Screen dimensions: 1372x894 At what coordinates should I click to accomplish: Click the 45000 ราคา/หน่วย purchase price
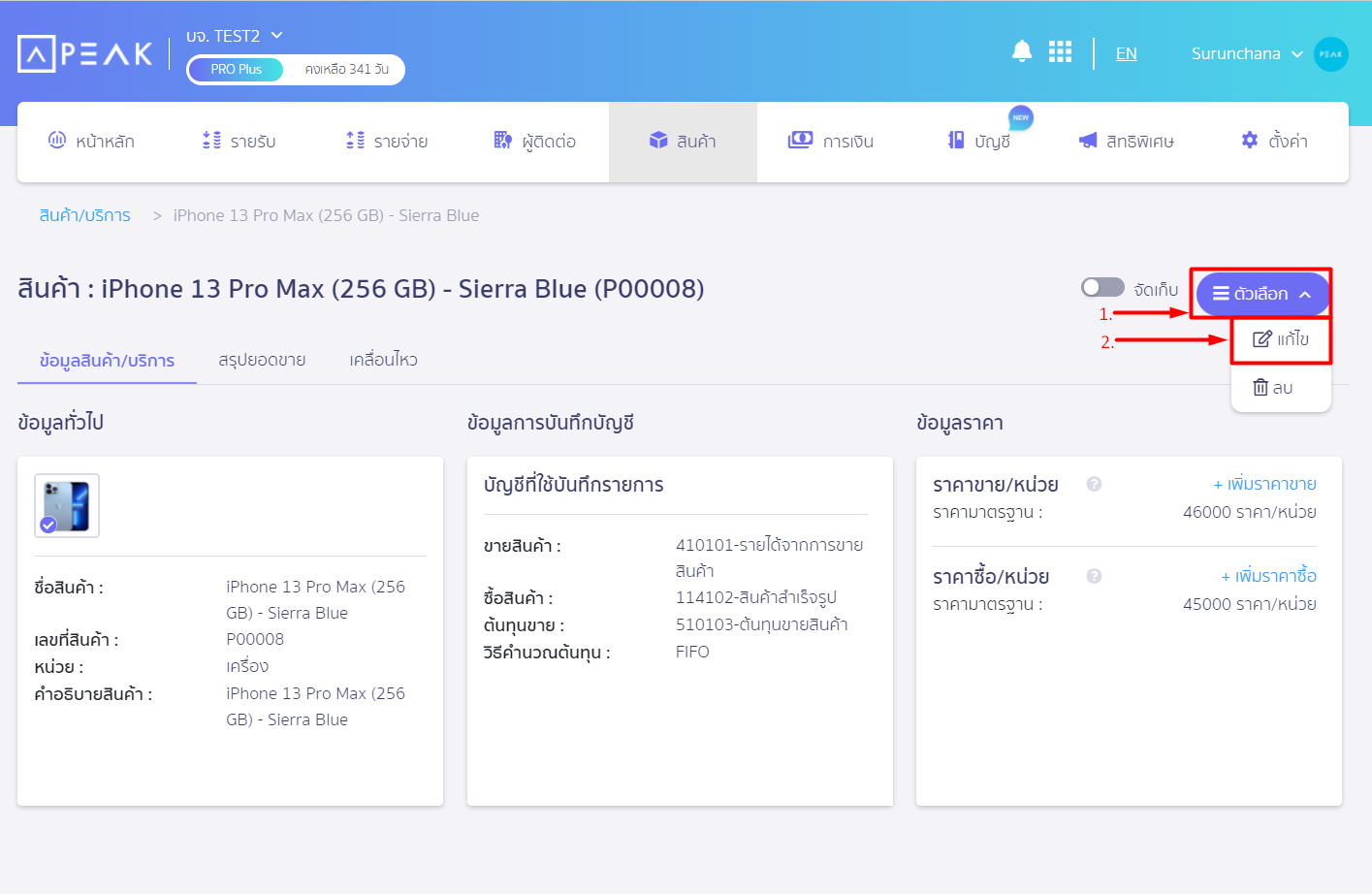1249,604
